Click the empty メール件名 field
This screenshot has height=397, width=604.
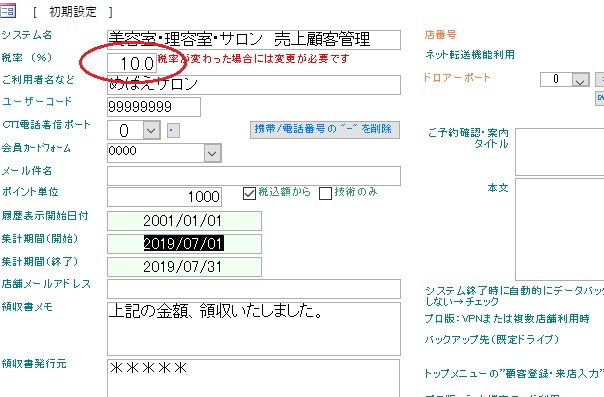coord(254,176)
